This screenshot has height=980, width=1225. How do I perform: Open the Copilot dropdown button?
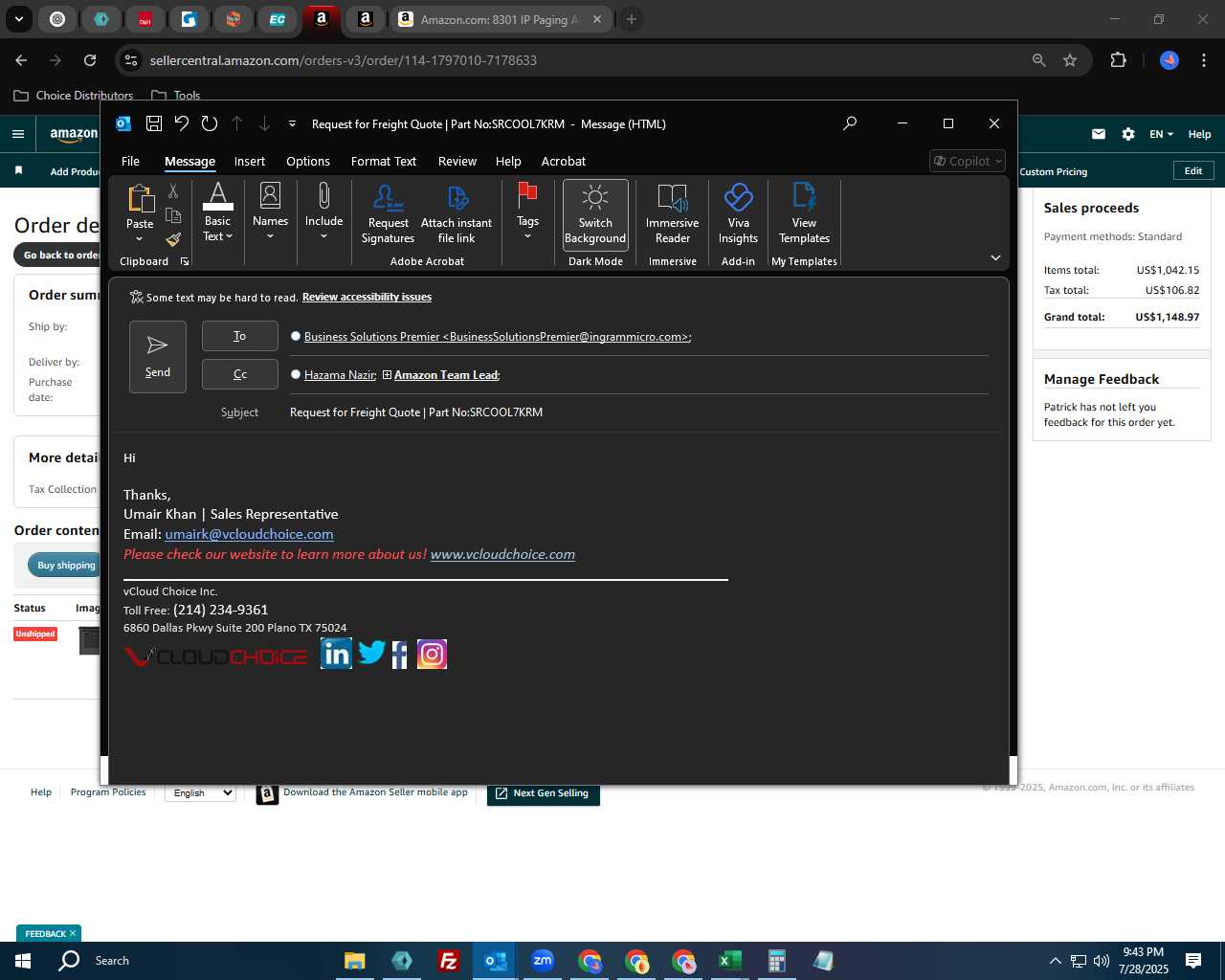[968, 161]
